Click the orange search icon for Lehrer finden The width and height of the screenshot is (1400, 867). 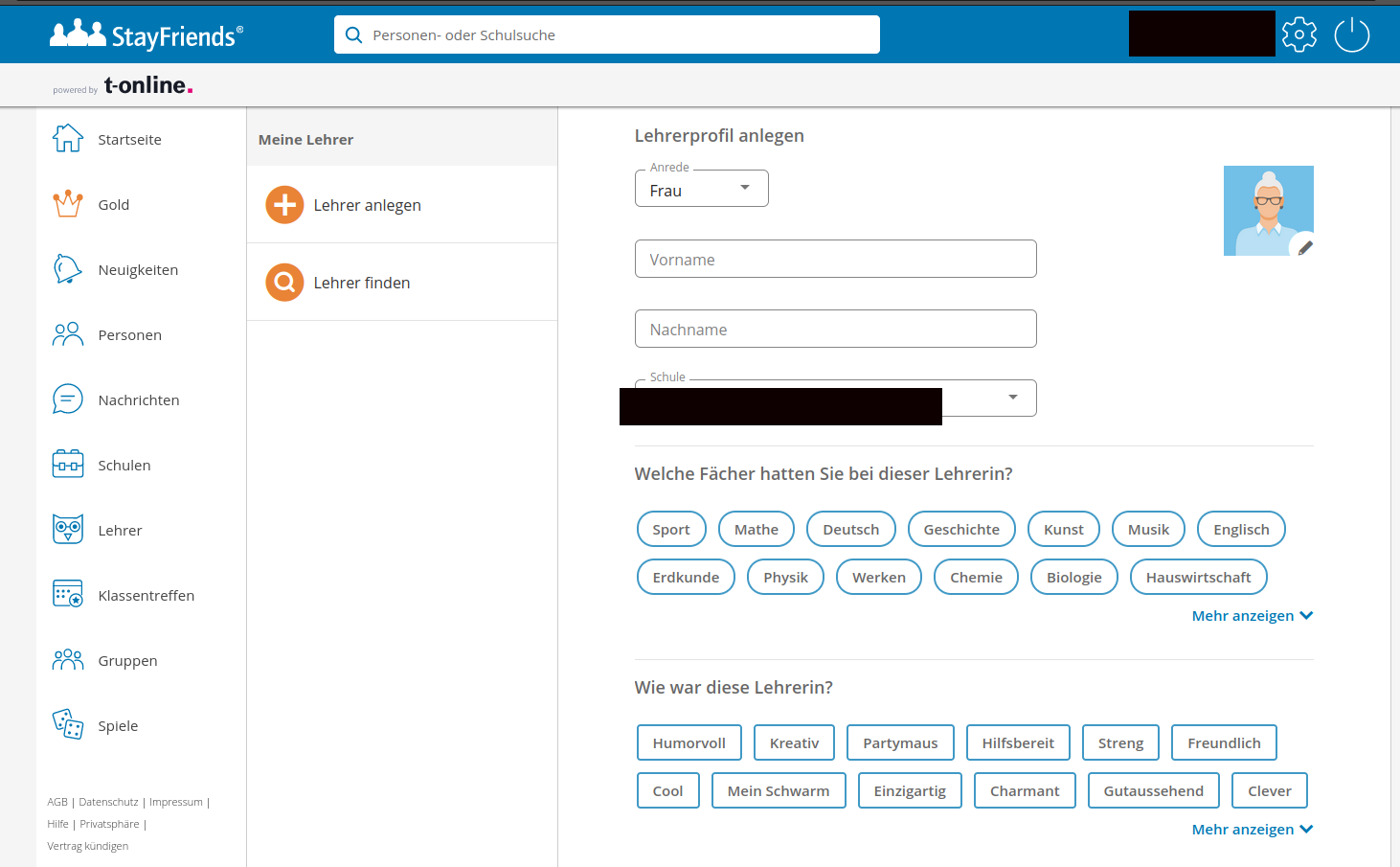click(284, 283)
